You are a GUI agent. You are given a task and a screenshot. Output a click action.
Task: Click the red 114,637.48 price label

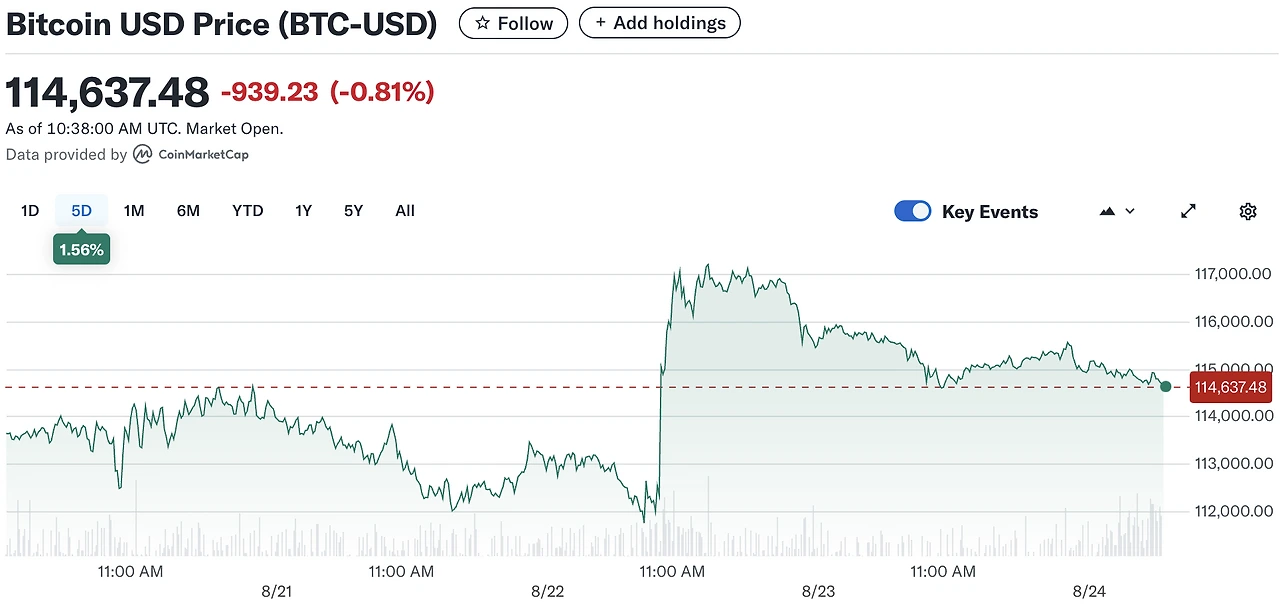pos(1230,387)
